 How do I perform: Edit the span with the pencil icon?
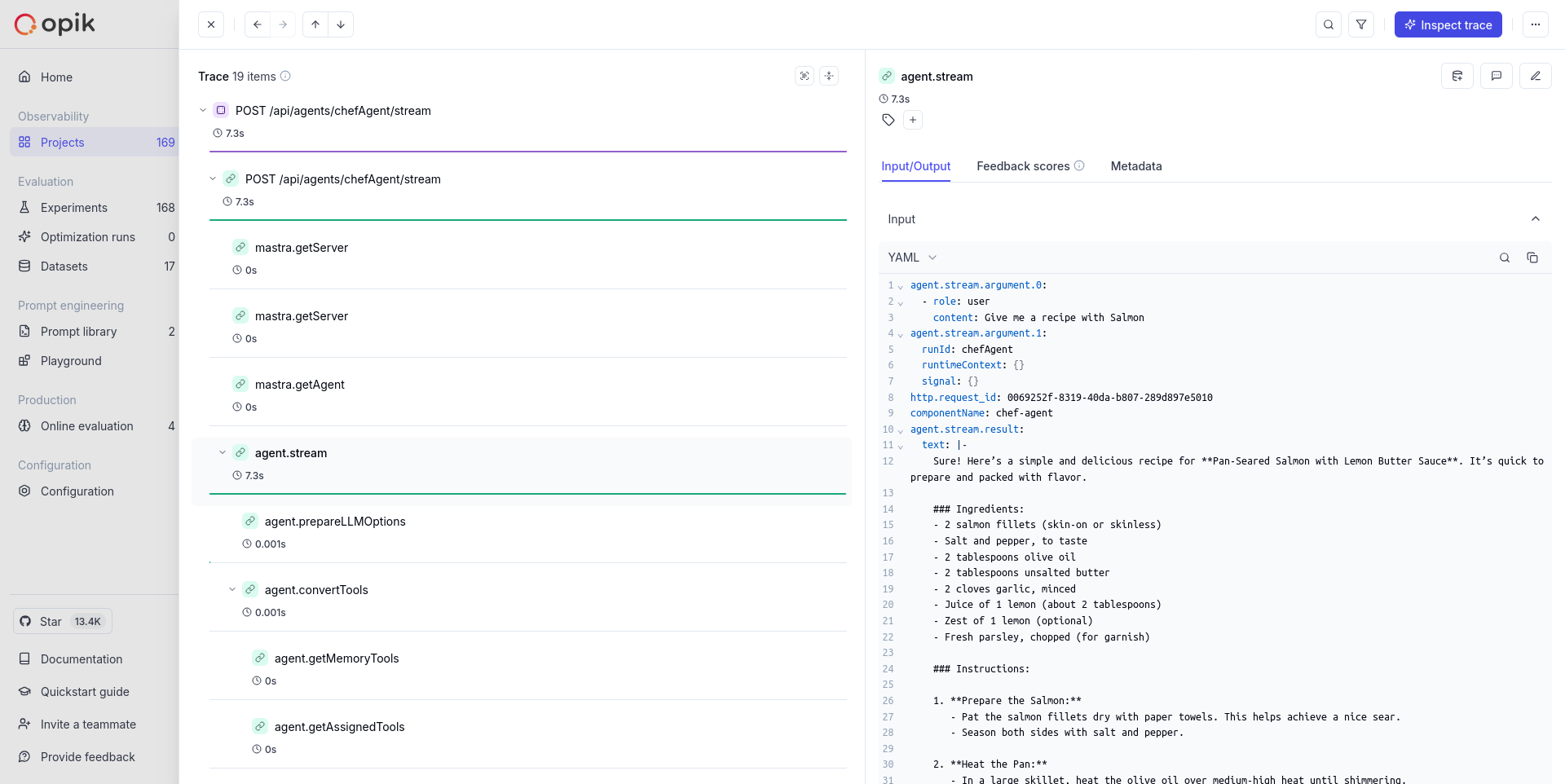click(1536, 76)
